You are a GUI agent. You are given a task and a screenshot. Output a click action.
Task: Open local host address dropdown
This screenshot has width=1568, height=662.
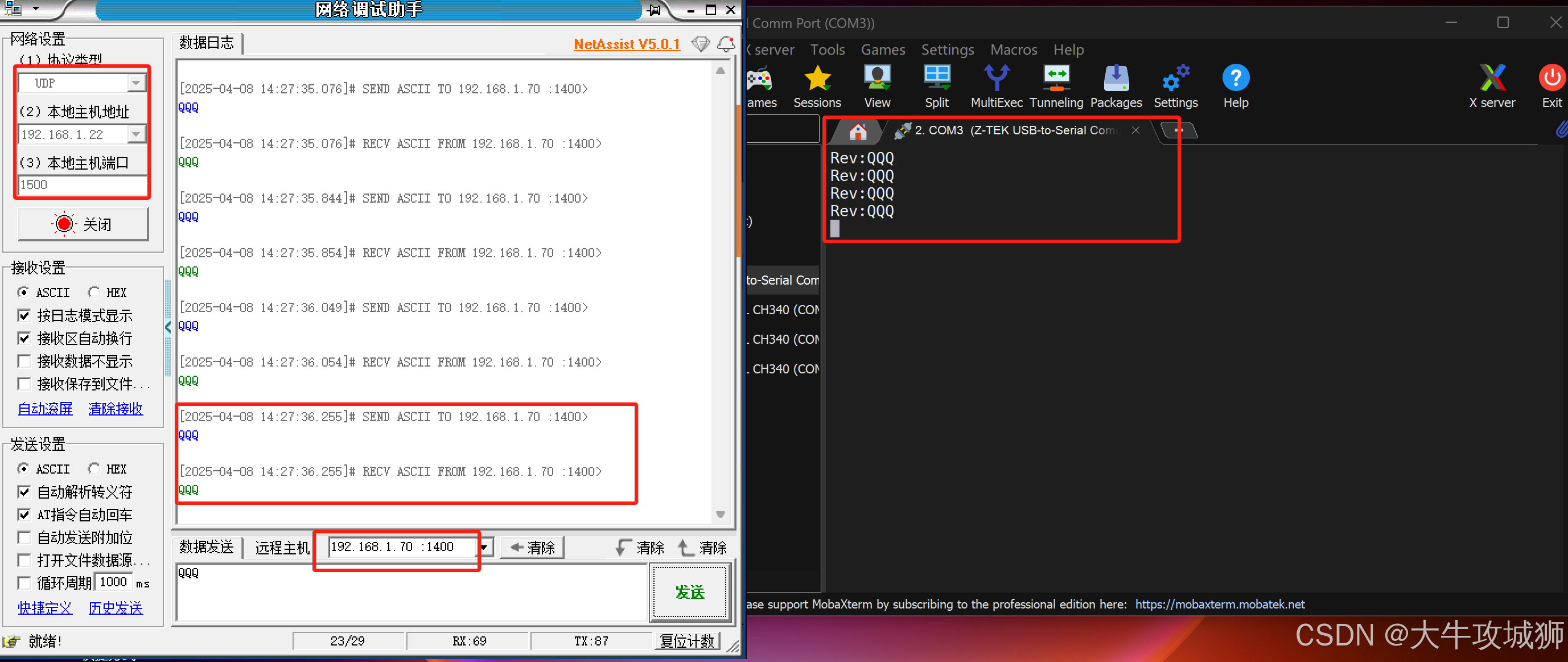(137, 134)
